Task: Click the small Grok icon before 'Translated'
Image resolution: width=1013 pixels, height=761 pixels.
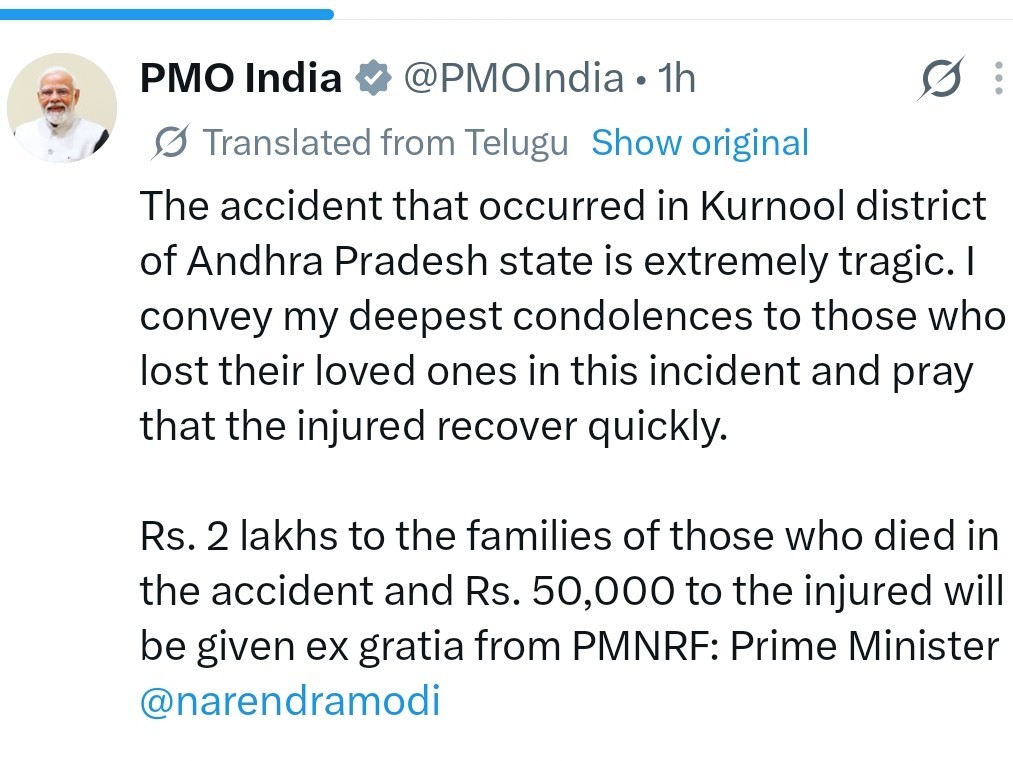Action: [x=169, y=143]
